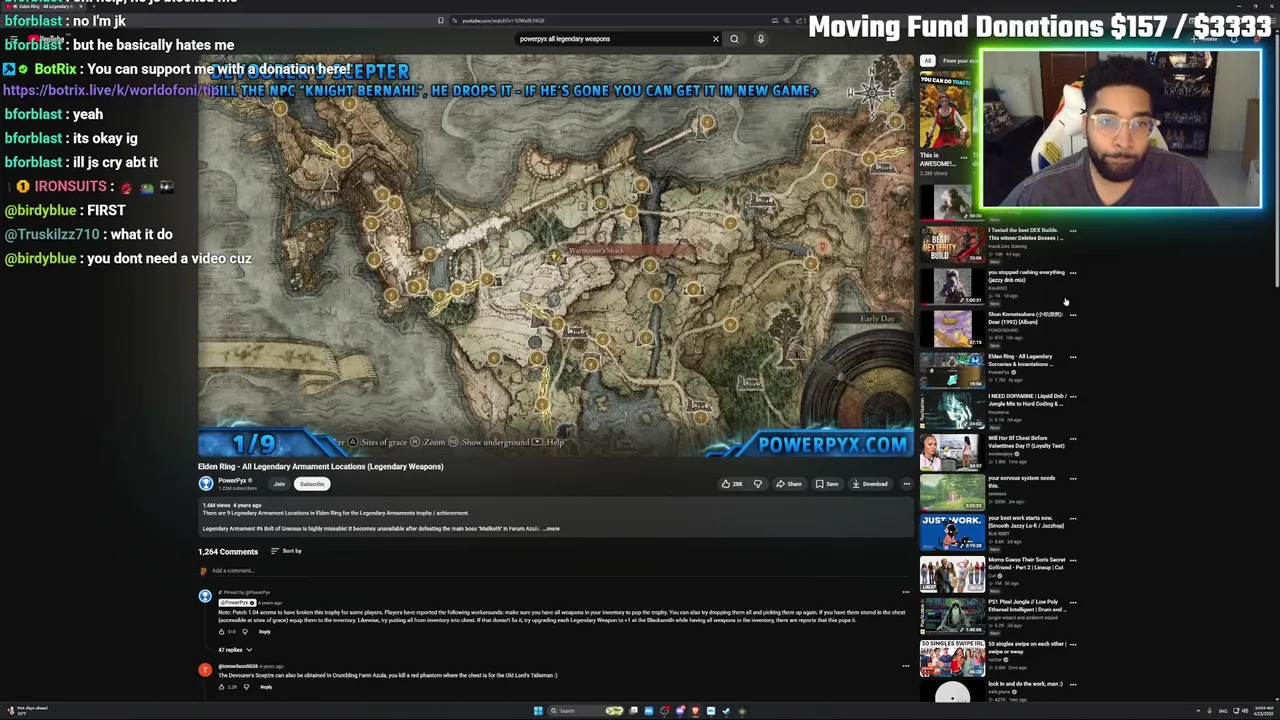This screenshot has width=1280, height=720.
Task: Click the '1,264 Comments' heading
Action: tap(228, 552)
